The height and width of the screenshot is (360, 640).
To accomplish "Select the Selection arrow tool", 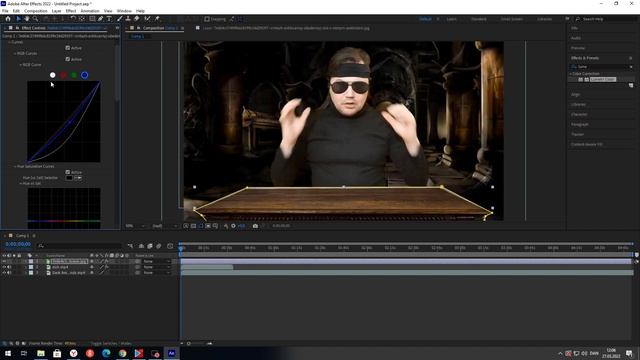I will (18, 19).
